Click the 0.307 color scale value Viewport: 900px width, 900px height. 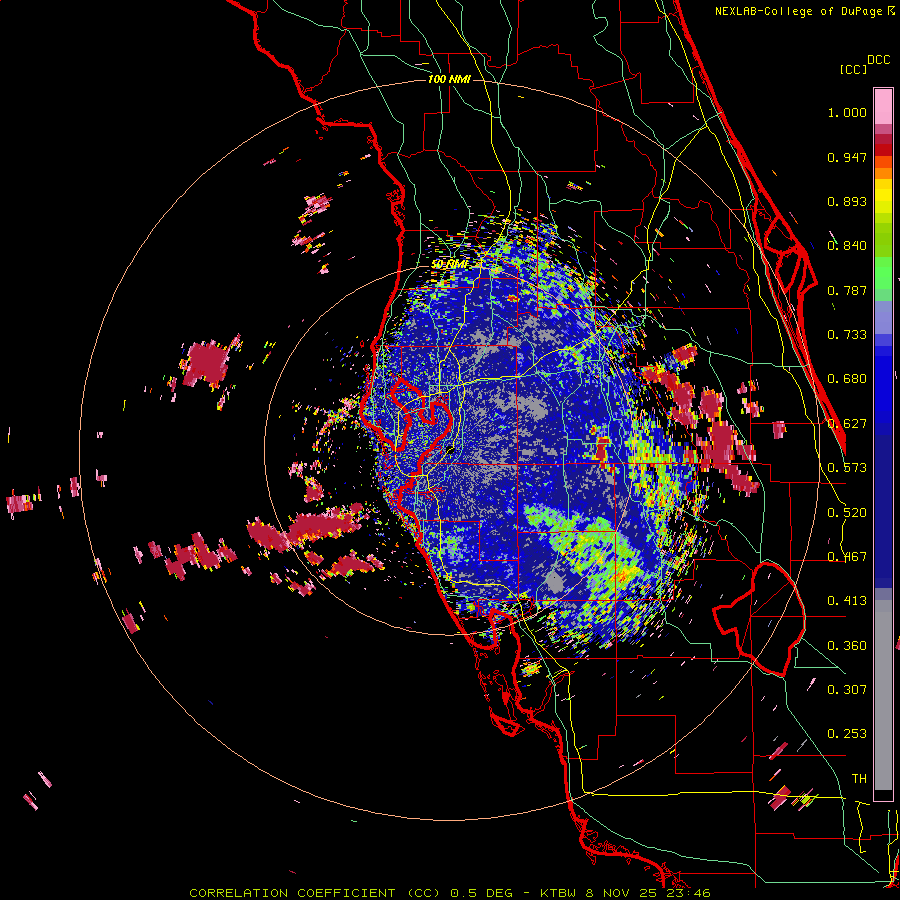pyautogui.click(x=847, y=690)
